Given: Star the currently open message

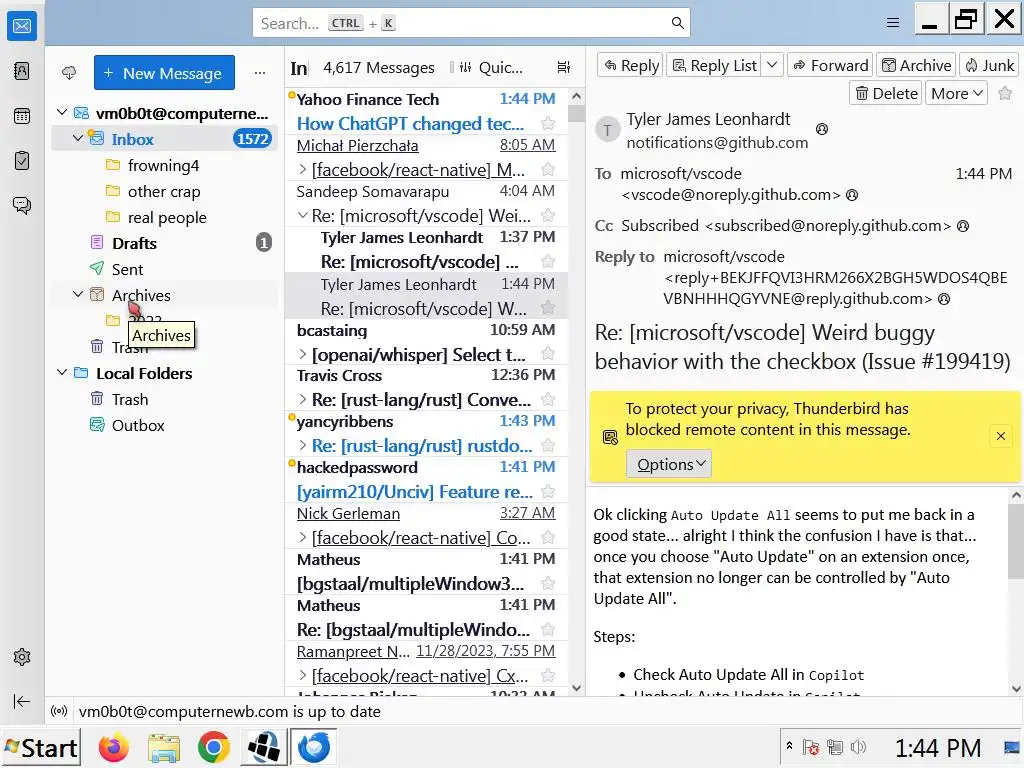Looking at the screenshot, I should [x=1005, y=93].
